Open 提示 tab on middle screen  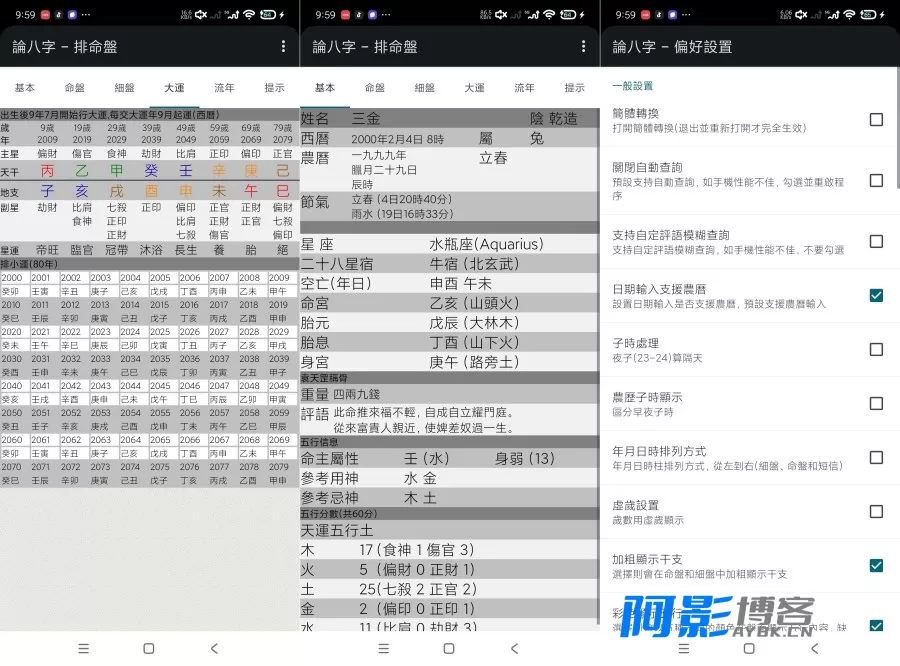pos(574,88)
